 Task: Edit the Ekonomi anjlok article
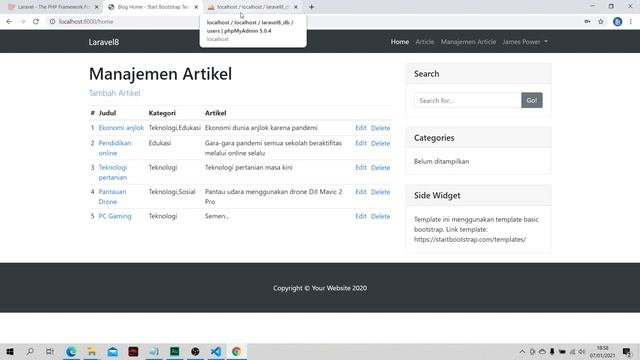pyautogui.click(x=361, y=128)
